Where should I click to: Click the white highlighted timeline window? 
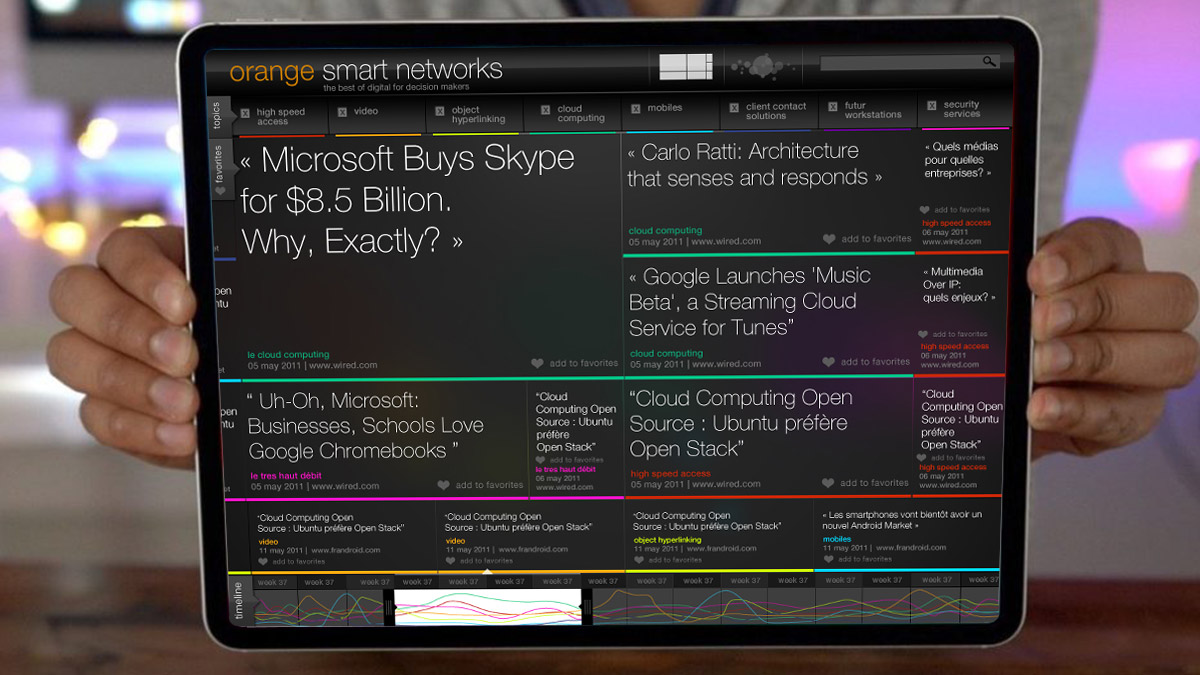[x=488, y=607]
